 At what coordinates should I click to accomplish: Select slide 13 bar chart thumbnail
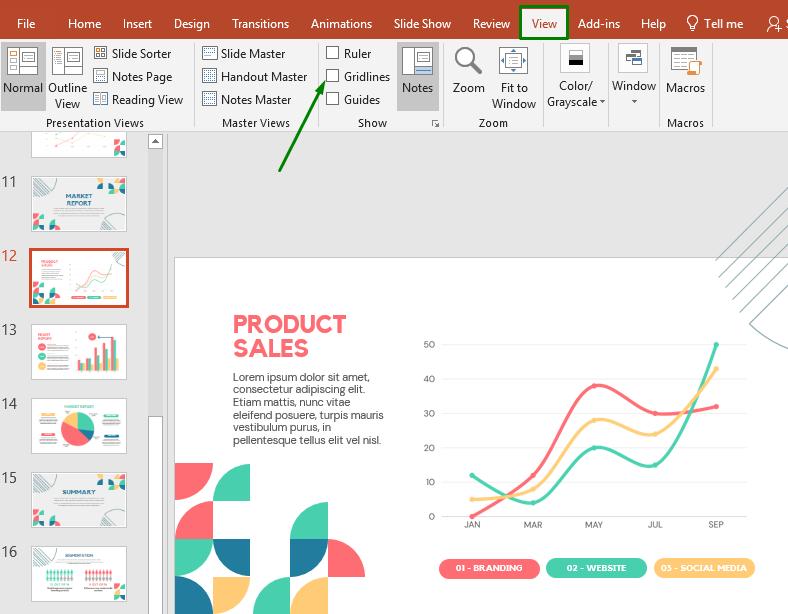tap(79, 352)
